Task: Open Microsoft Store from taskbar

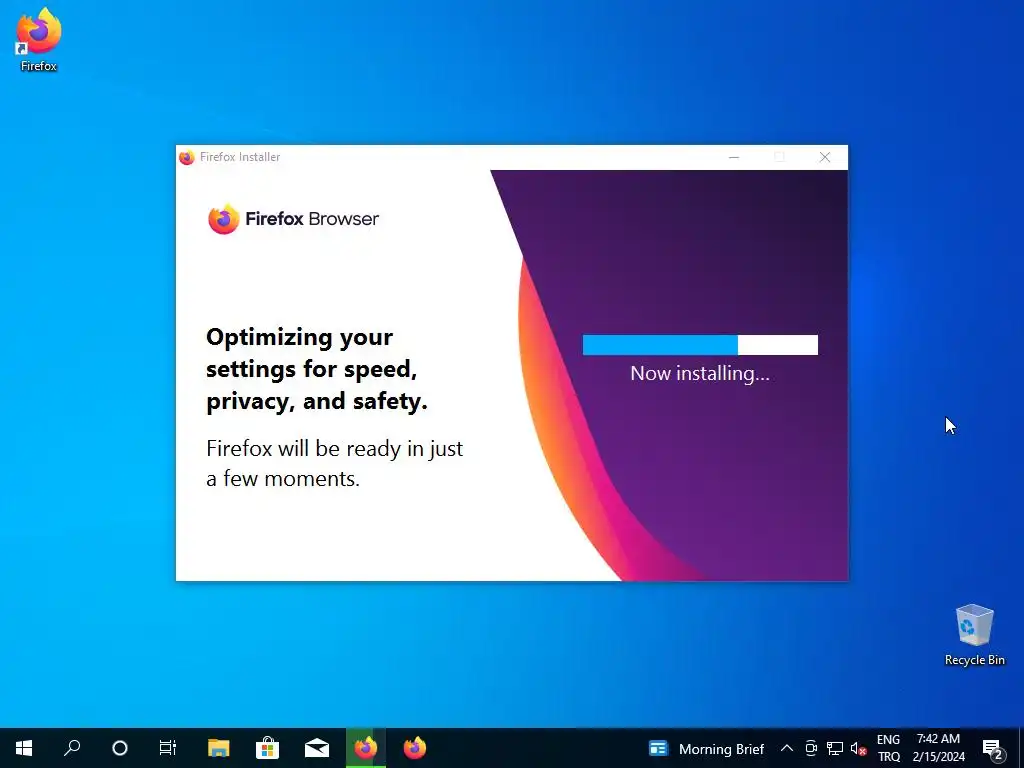Action: pyautogui.click(x=268, y=748)
